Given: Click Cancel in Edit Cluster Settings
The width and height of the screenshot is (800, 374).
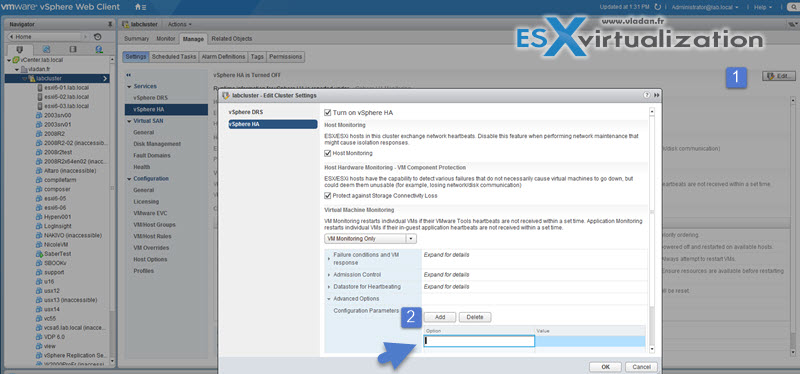Looking at the screenshot, I should 641,367.
